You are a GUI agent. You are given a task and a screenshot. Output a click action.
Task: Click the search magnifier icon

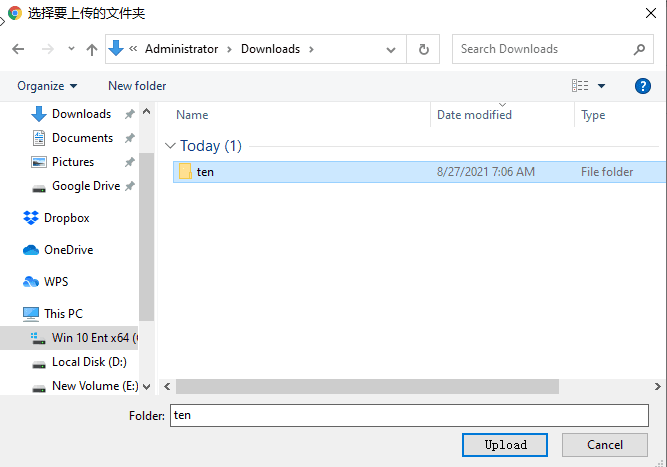[639, 49]
